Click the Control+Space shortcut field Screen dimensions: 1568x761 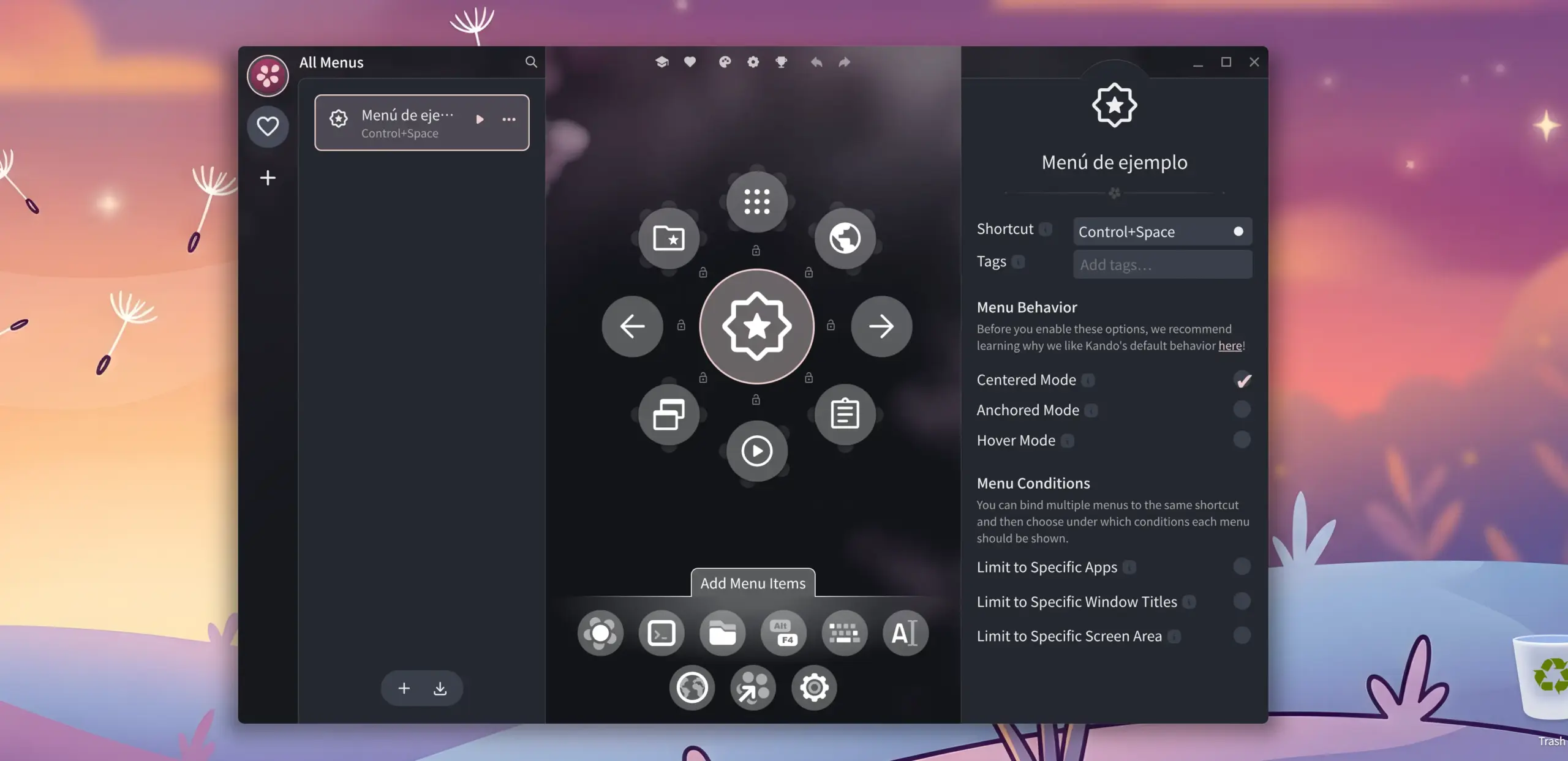1163,231
